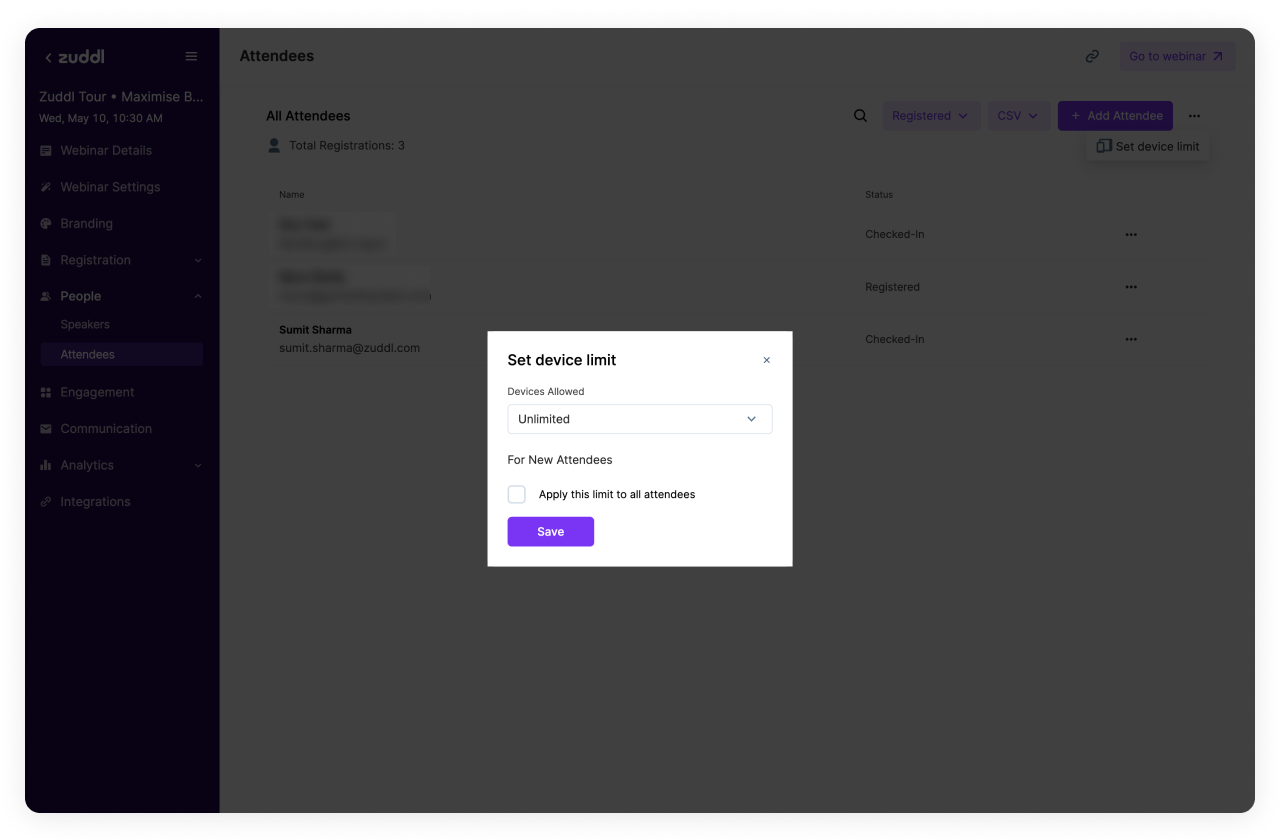Click the Add Attendee button

1115,116
